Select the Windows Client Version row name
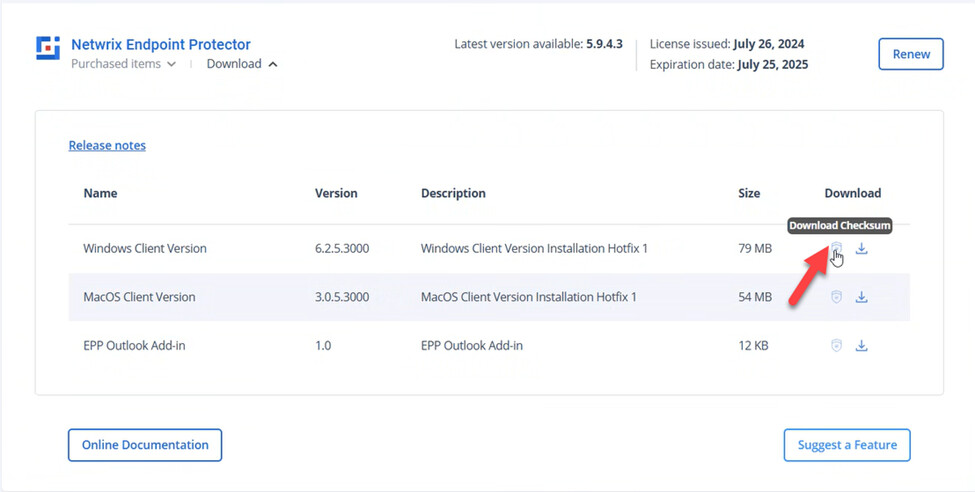 [x=145, y=248]
